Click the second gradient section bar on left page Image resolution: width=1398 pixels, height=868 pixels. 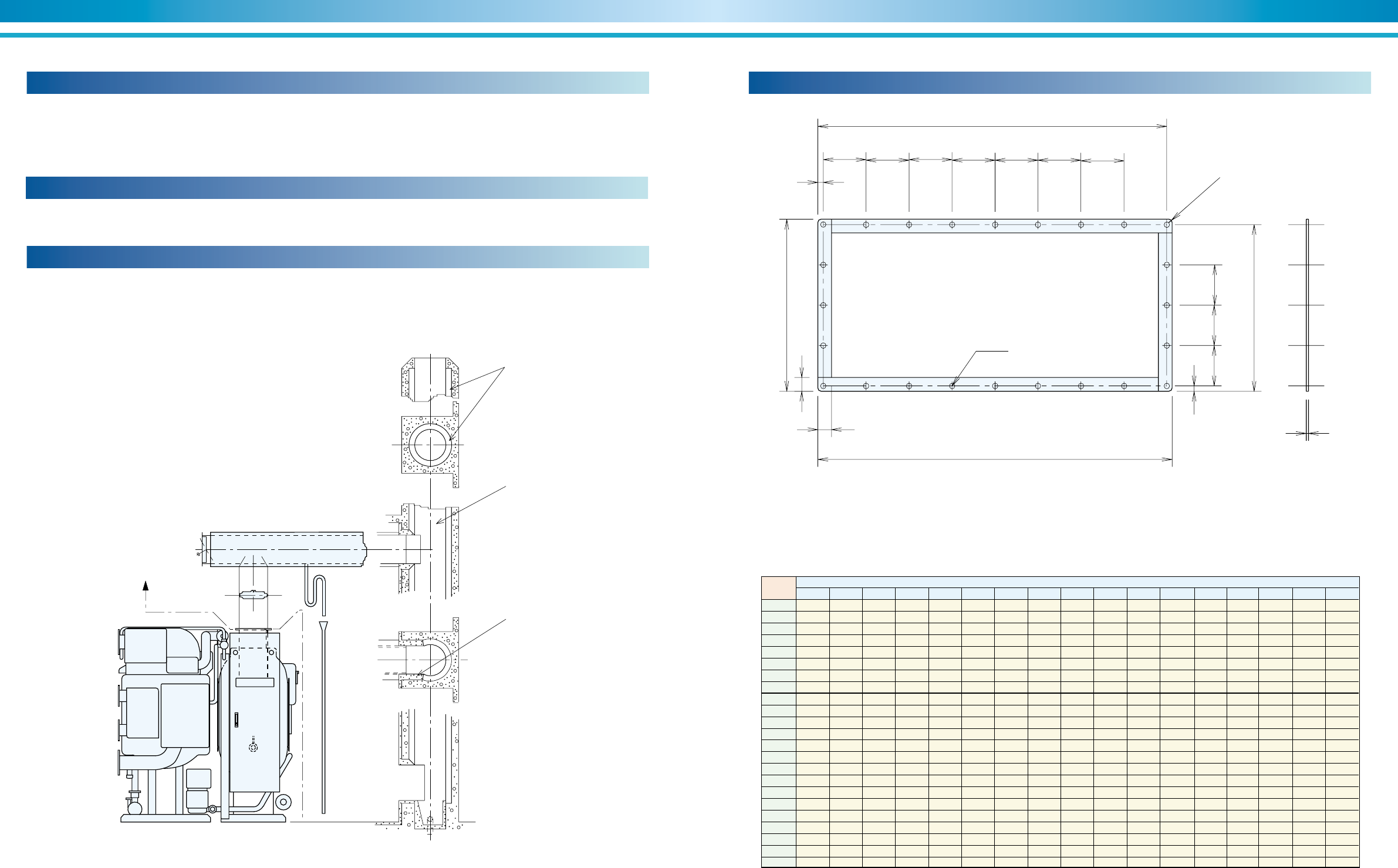[337, 188]
